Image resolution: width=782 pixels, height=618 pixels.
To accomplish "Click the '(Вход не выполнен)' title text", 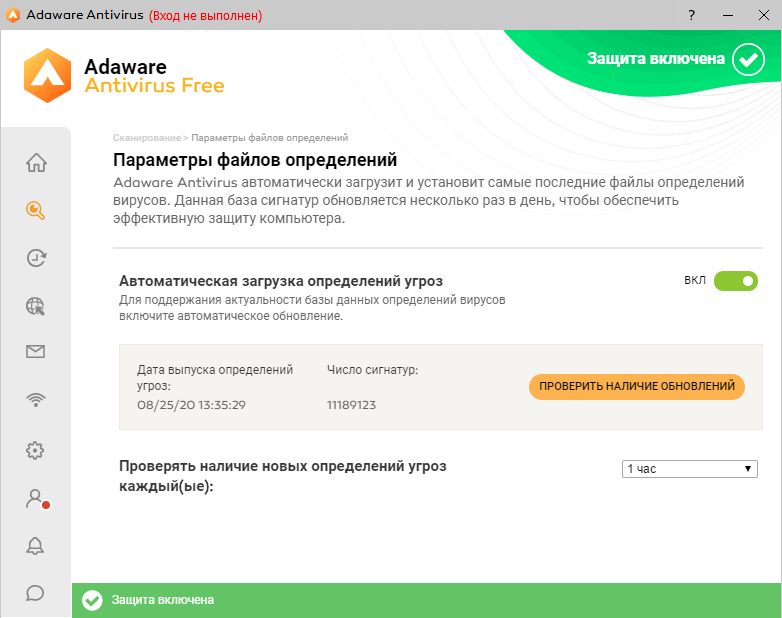I will tap(205, 15).
